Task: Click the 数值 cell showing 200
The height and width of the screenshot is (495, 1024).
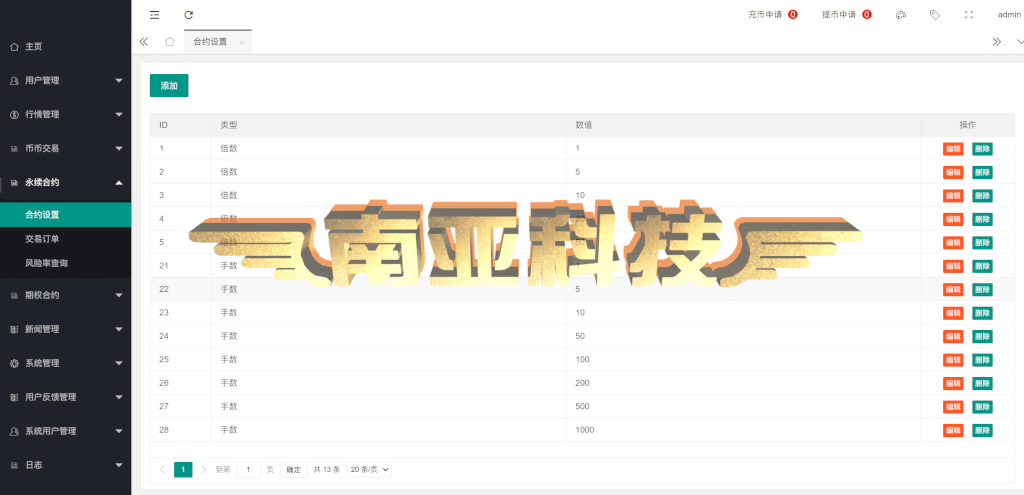Action: (743, 383)
